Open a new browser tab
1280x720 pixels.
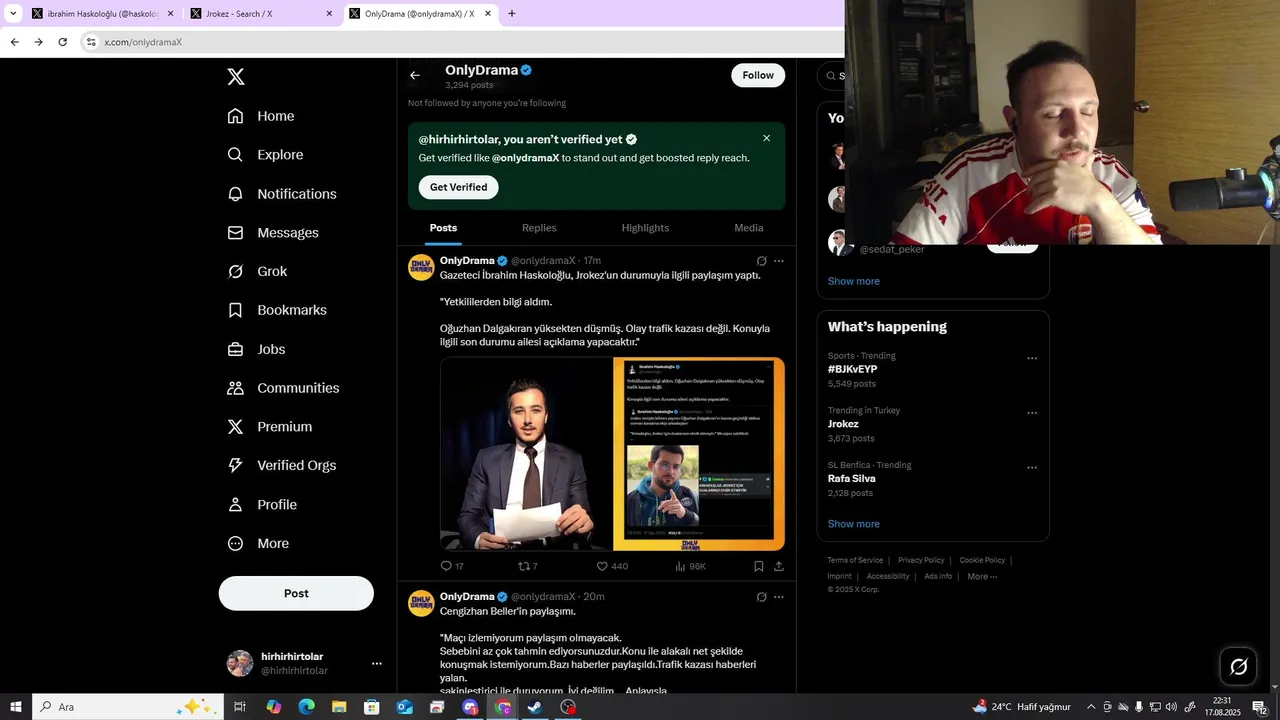point(512,14)
